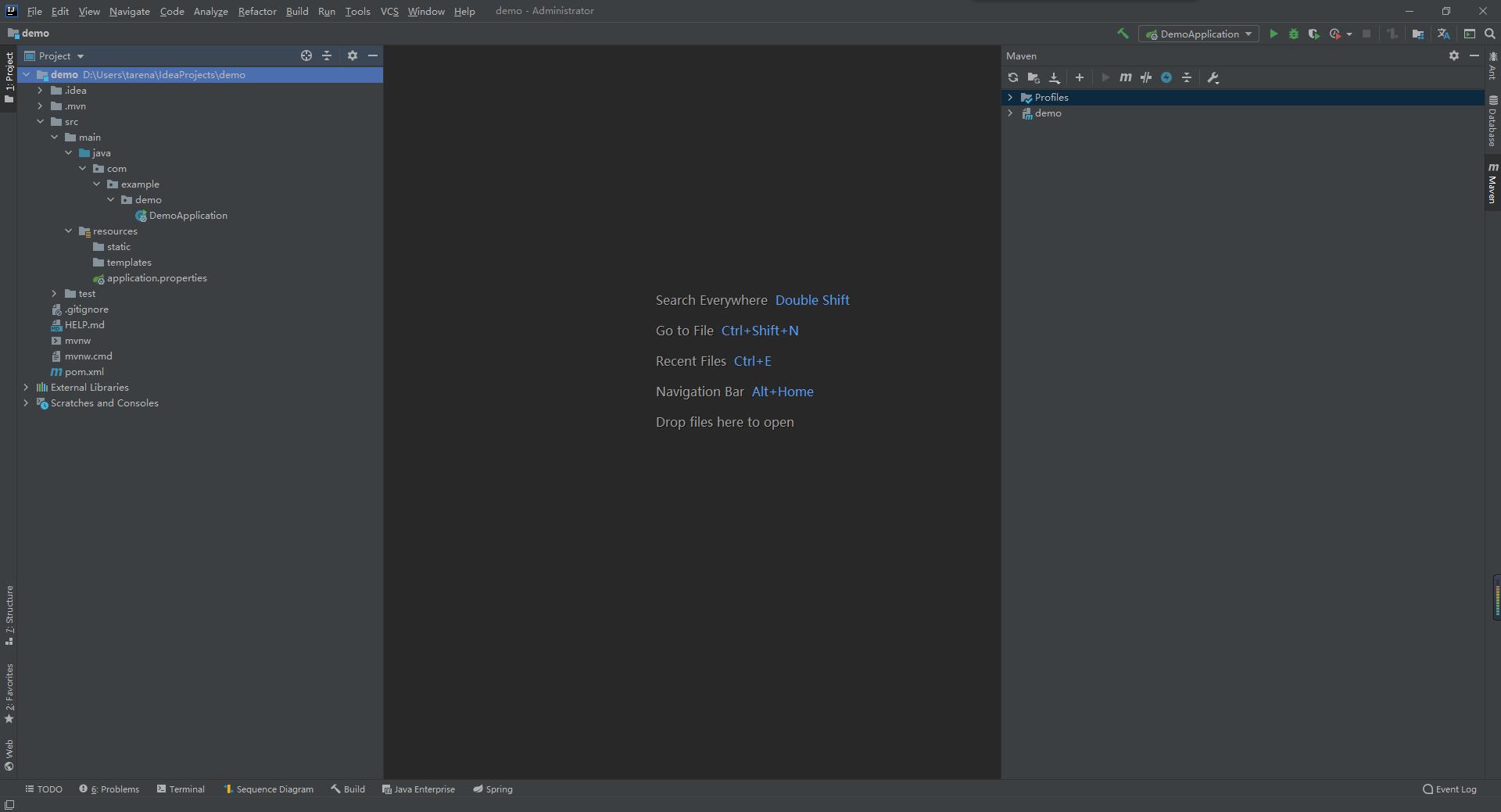This screenshot has width=1501, height=812.
Task: Toggle Skip Tests mode in Maven
Action: [x=1166, y=77]
